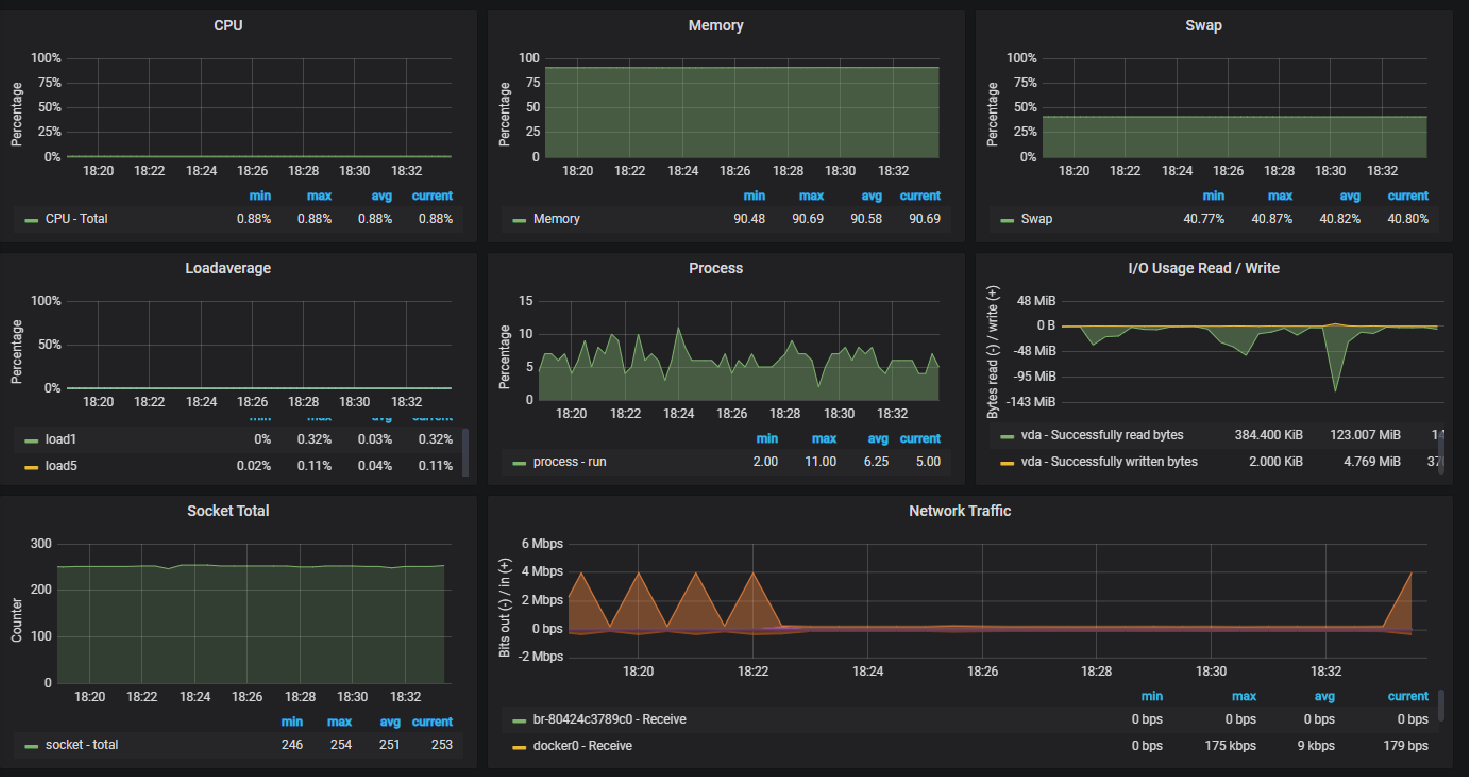Sort Network Traffic legend by avg column
Image resolution: width=1470 pixels, height=777 pixels.
coord(1324,696)
